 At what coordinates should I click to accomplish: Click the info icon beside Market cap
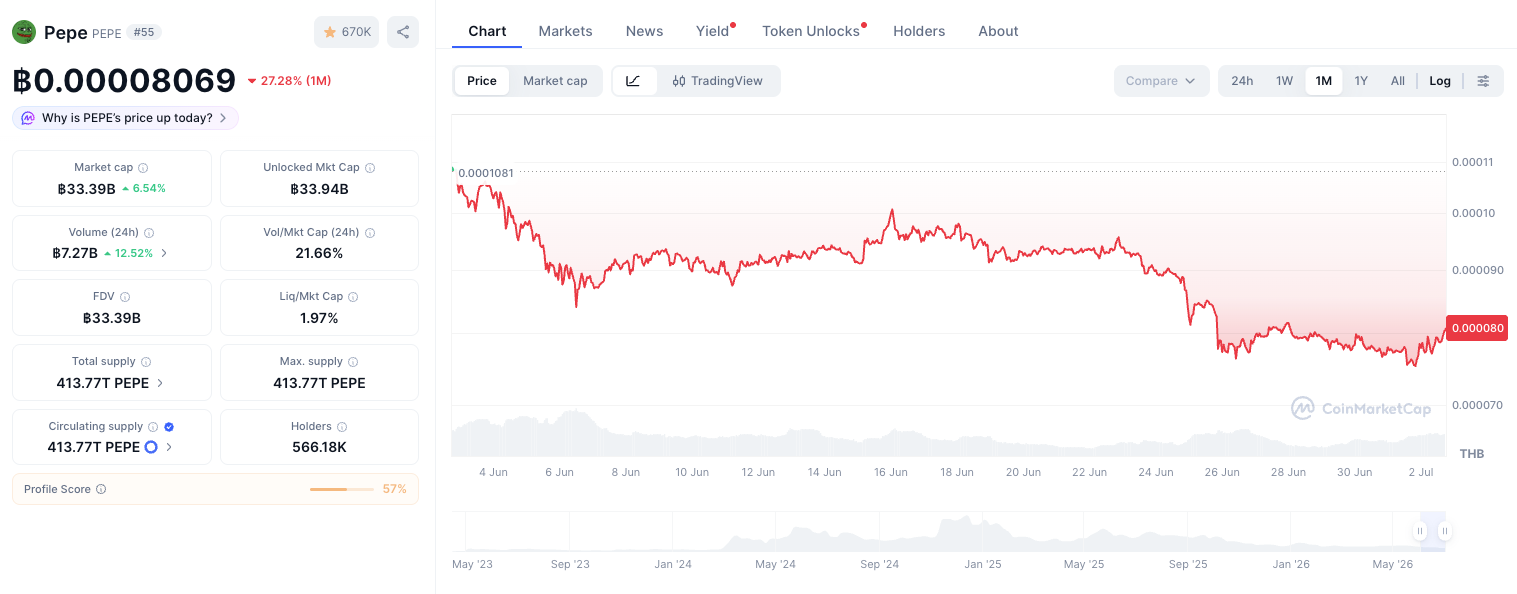[143, 168]
